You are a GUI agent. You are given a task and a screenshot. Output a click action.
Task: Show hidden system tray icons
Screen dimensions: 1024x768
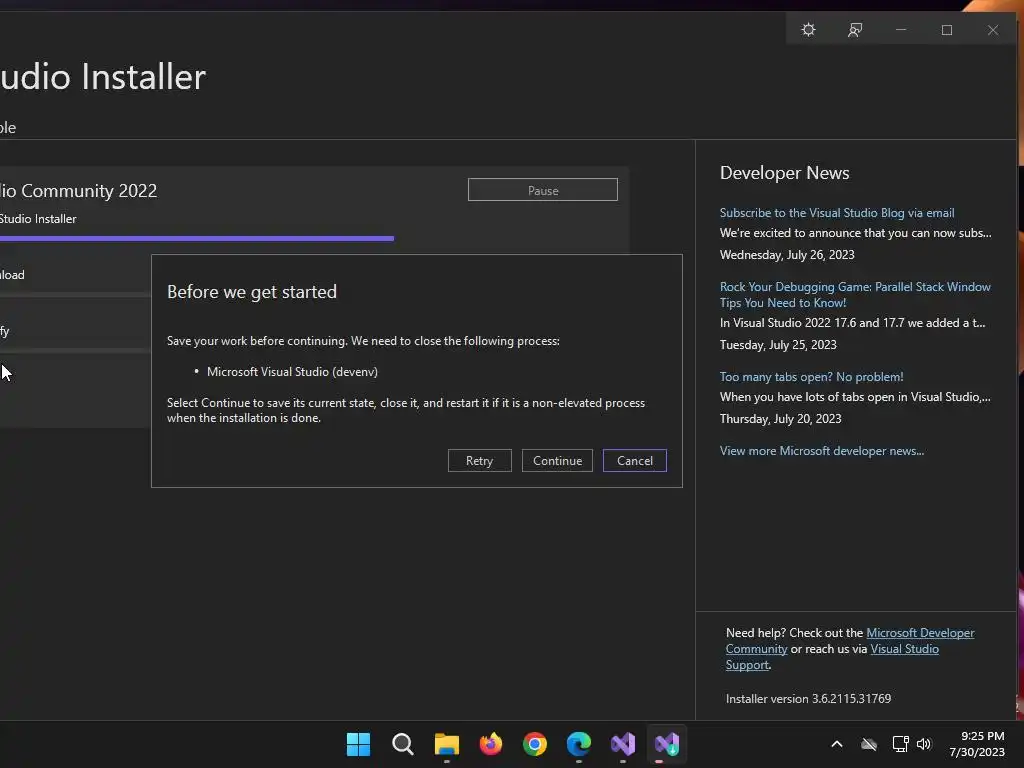click(837, 744)
